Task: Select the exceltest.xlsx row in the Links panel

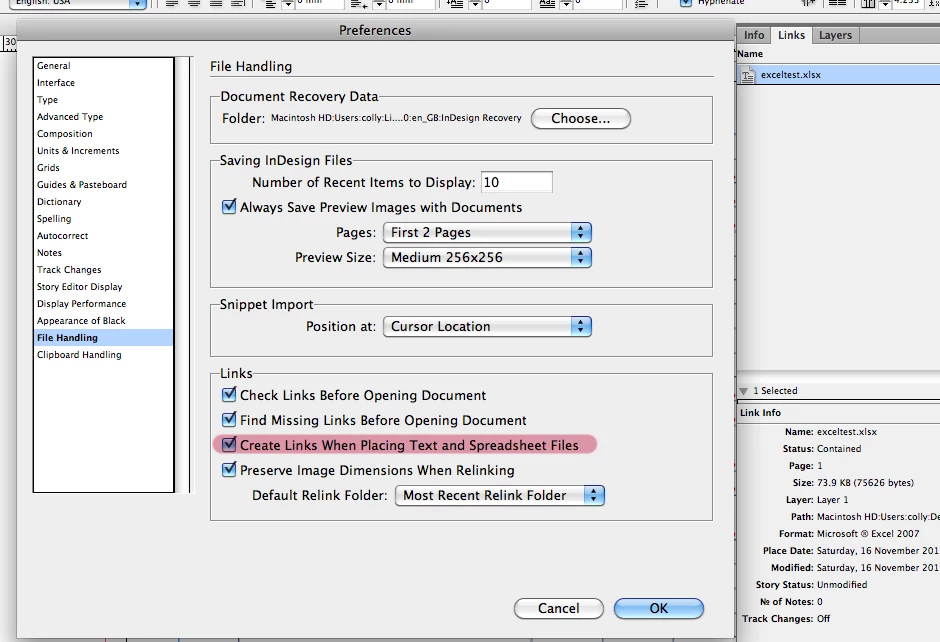Action: pos(838,75)
